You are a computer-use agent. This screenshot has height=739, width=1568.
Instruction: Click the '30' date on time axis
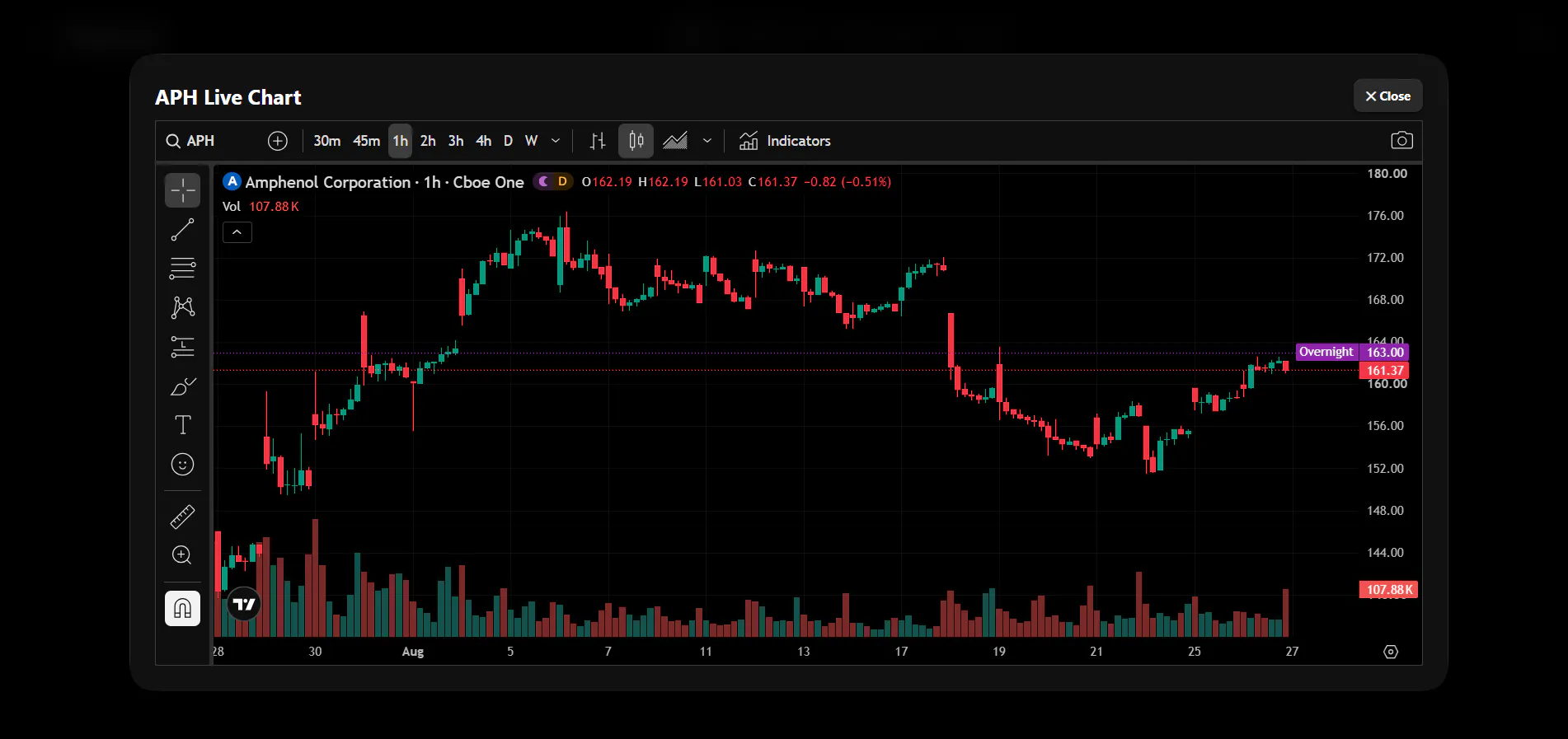(315, 652)
